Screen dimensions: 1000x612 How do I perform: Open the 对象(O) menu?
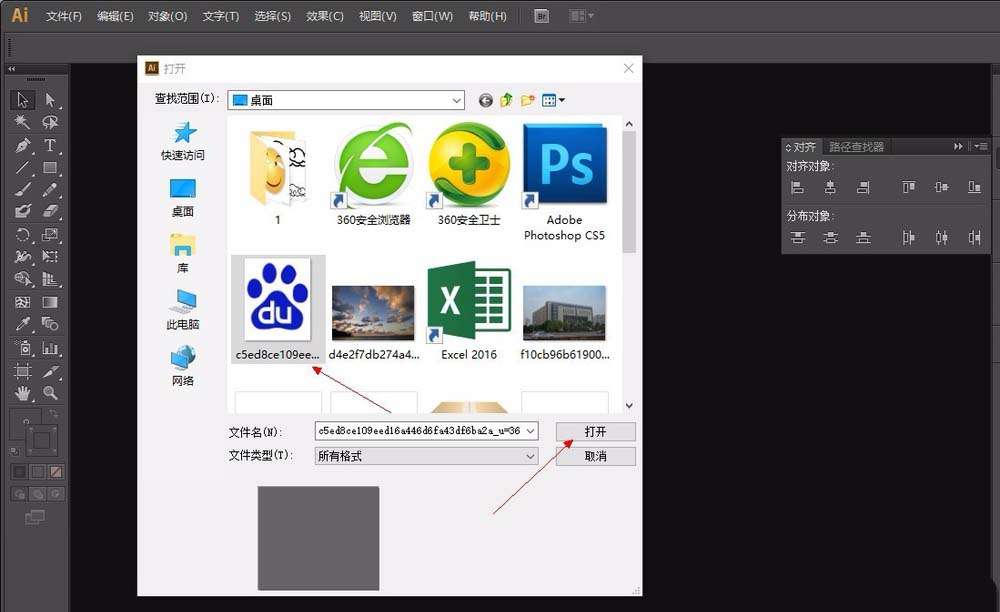click(x=168, y=16)
